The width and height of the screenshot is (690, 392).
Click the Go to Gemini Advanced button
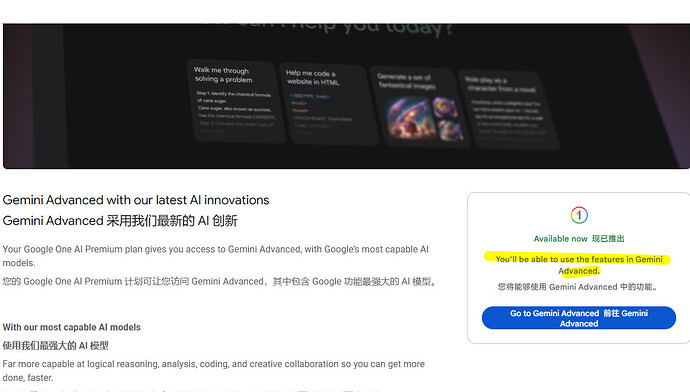(x=579, y=318)
